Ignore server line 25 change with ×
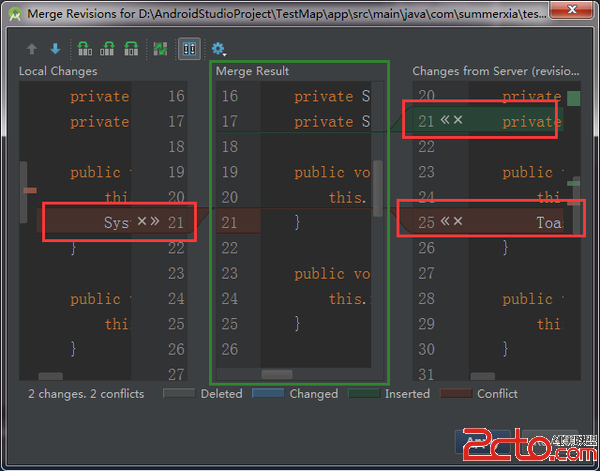The image size is (600, 471). pyautogui.click(x=458, y=221)
